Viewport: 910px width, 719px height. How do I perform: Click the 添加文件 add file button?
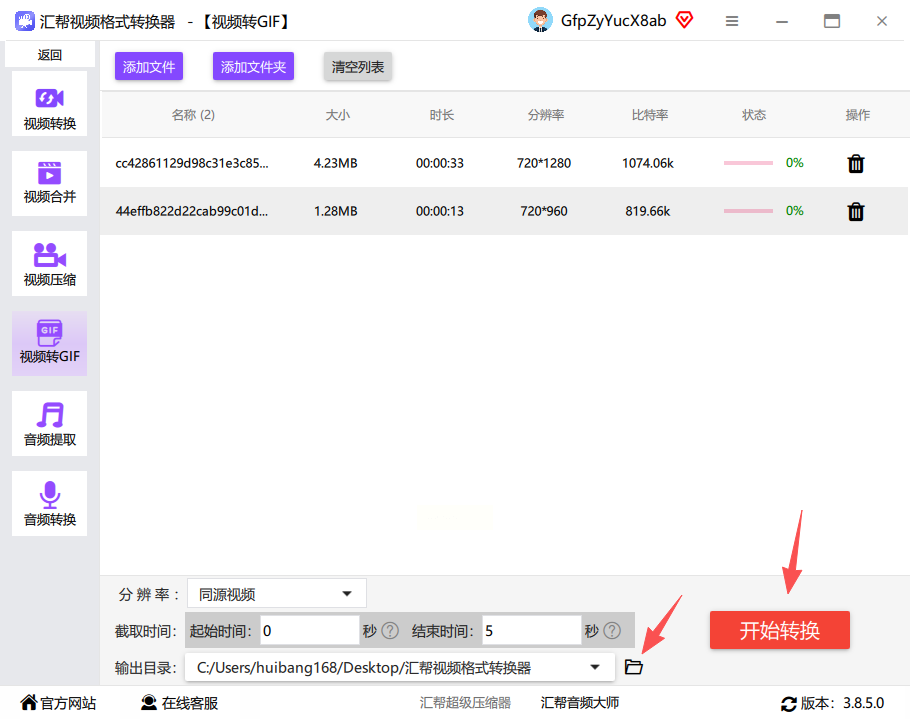click(149, 67)
